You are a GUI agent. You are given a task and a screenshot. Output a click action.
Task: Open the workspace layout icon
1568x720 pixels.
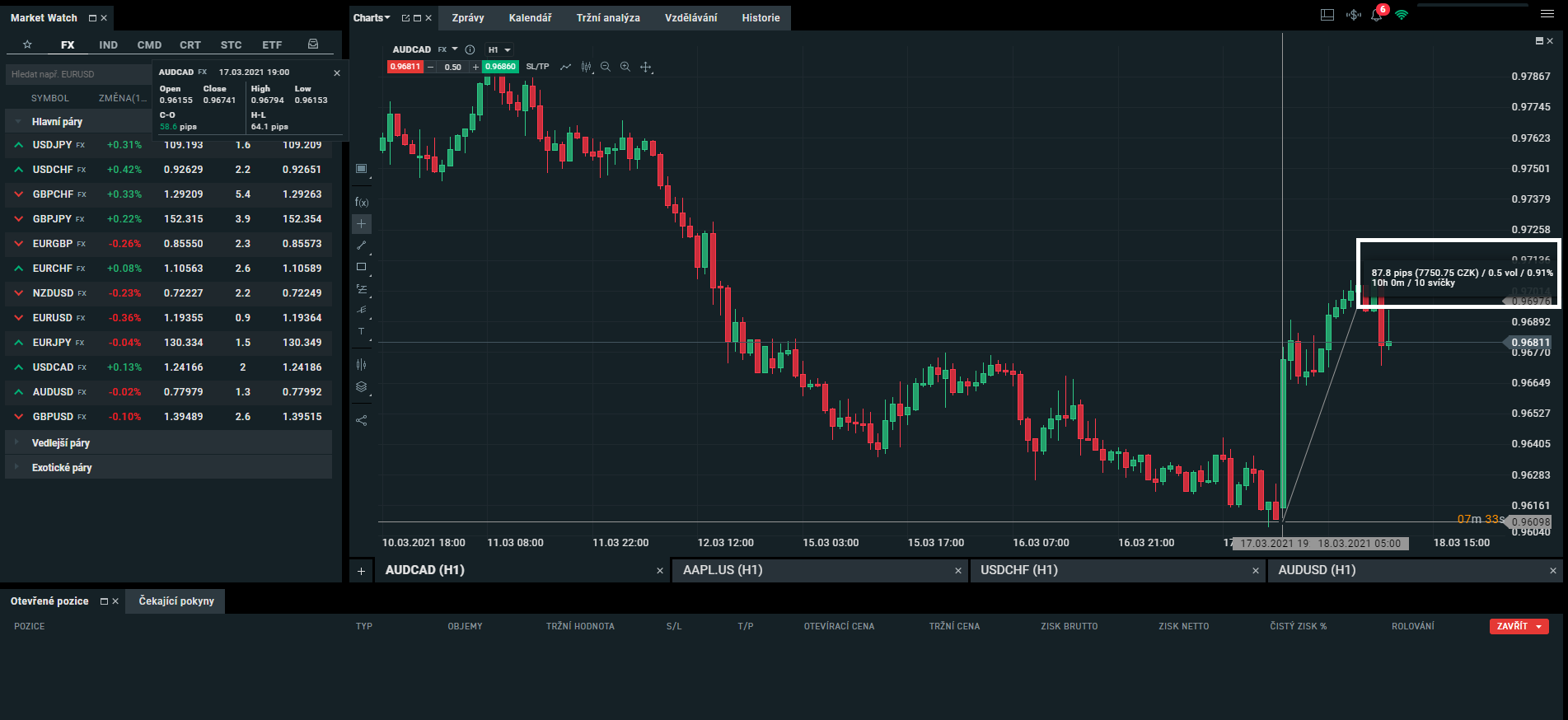[1327, 15]
